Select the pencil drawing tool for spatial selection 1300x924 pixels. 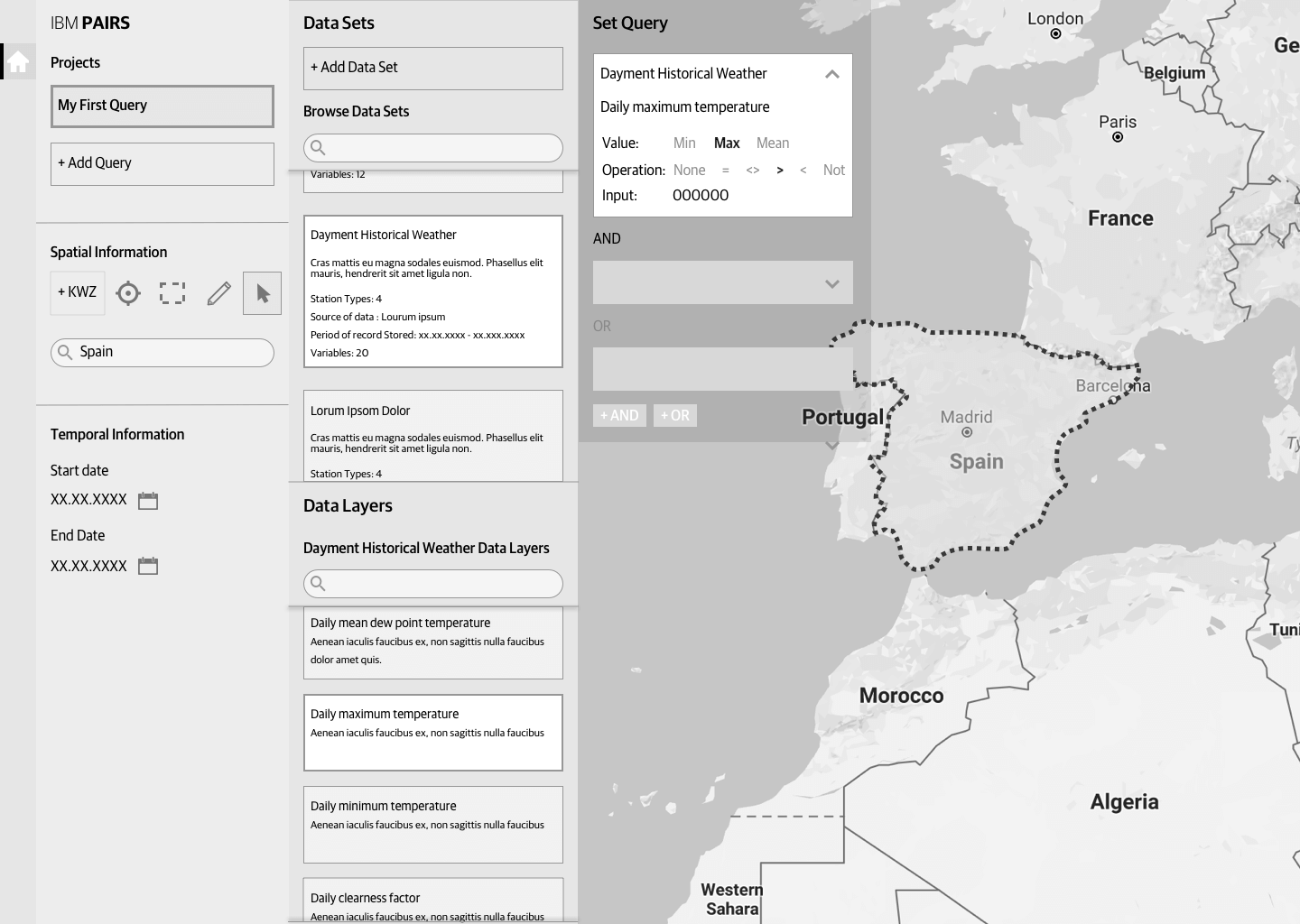click(218, 293)
